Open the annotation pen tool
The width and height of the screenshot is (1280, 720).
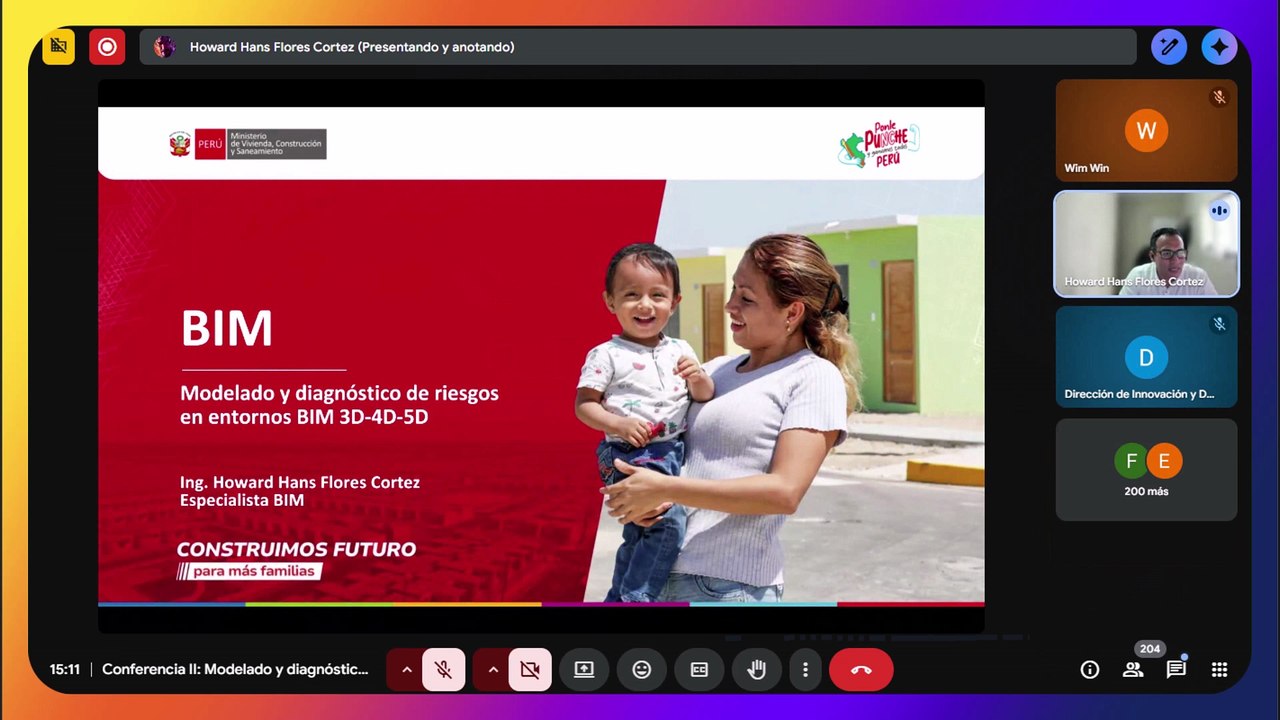coord(1168,47)
